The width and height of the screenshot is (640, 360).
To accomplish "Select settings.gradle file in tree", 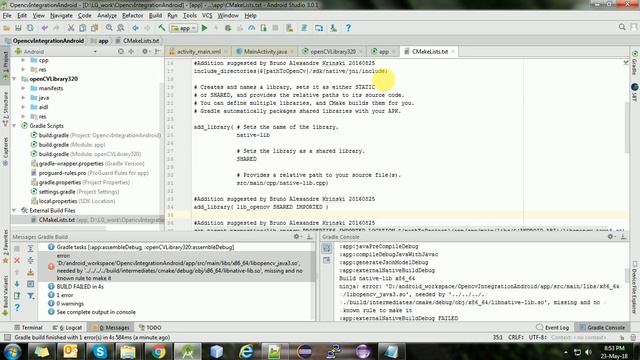I will [75, 191].
